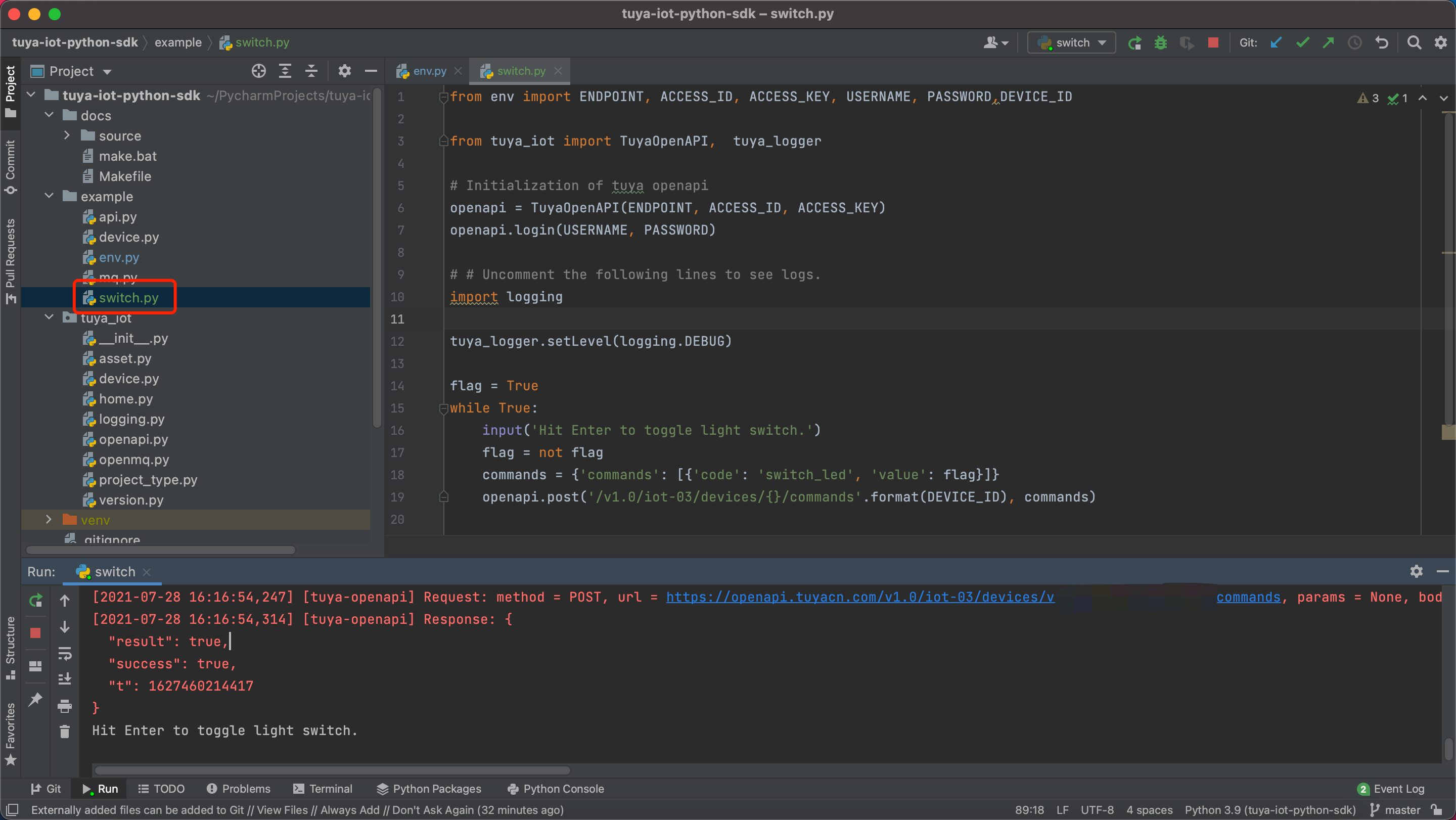Click Python 3.9 interpreter in status bar
Viewport: 1456px width, 820px height.
click(x=1269, y=810)
